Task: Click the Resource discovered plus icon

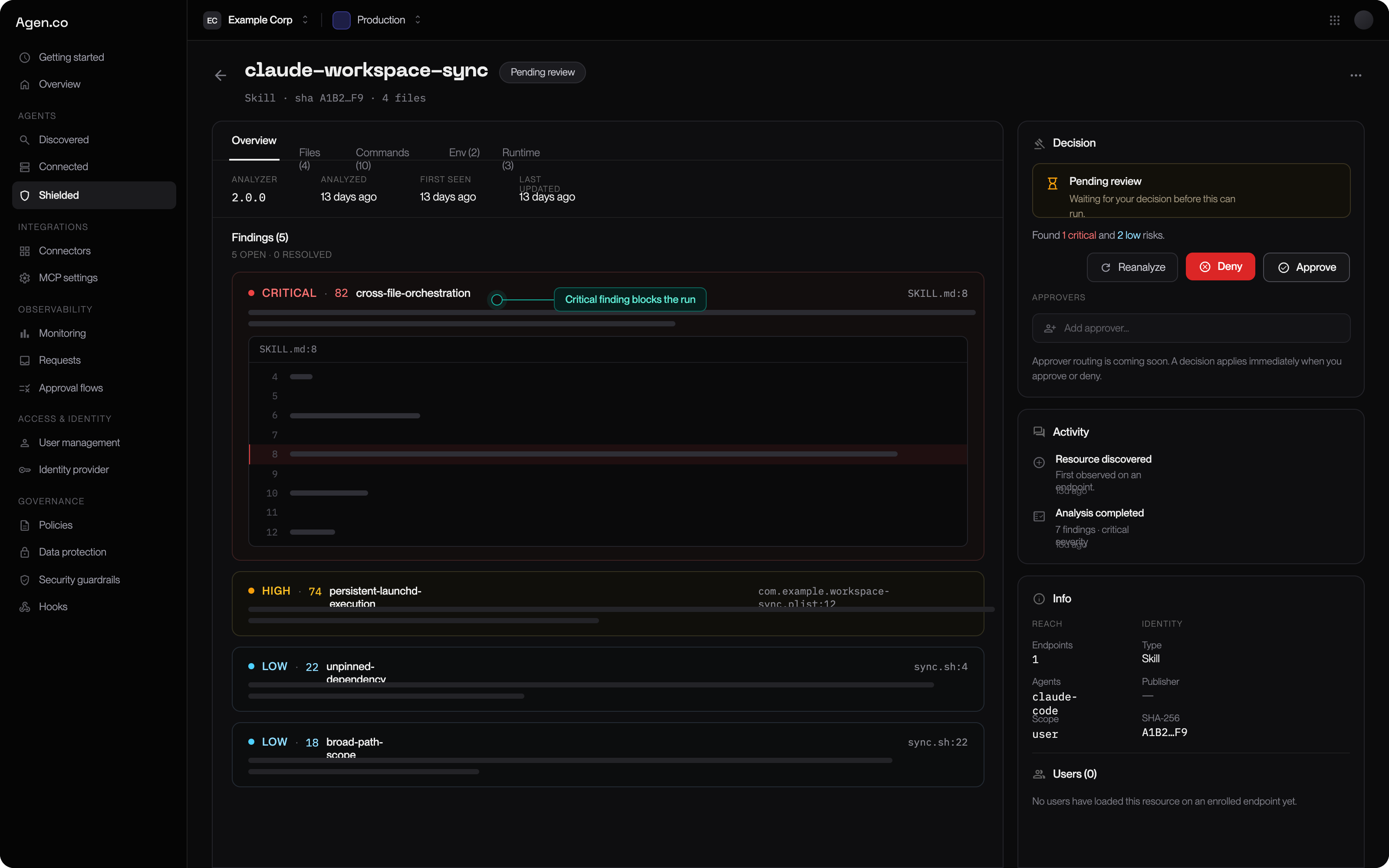Action: point(1039,463)
